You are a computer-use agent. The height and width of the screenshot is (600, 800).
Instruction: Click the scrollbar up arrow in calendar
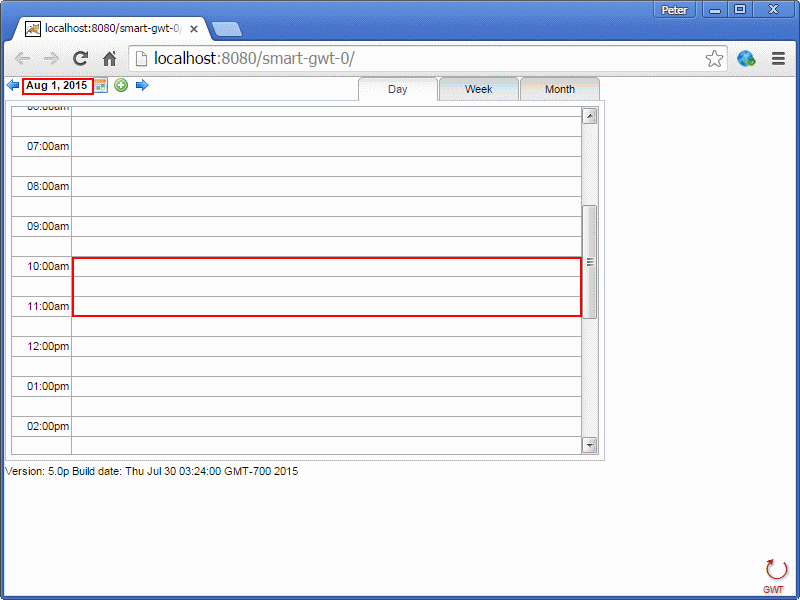point(589,116)
